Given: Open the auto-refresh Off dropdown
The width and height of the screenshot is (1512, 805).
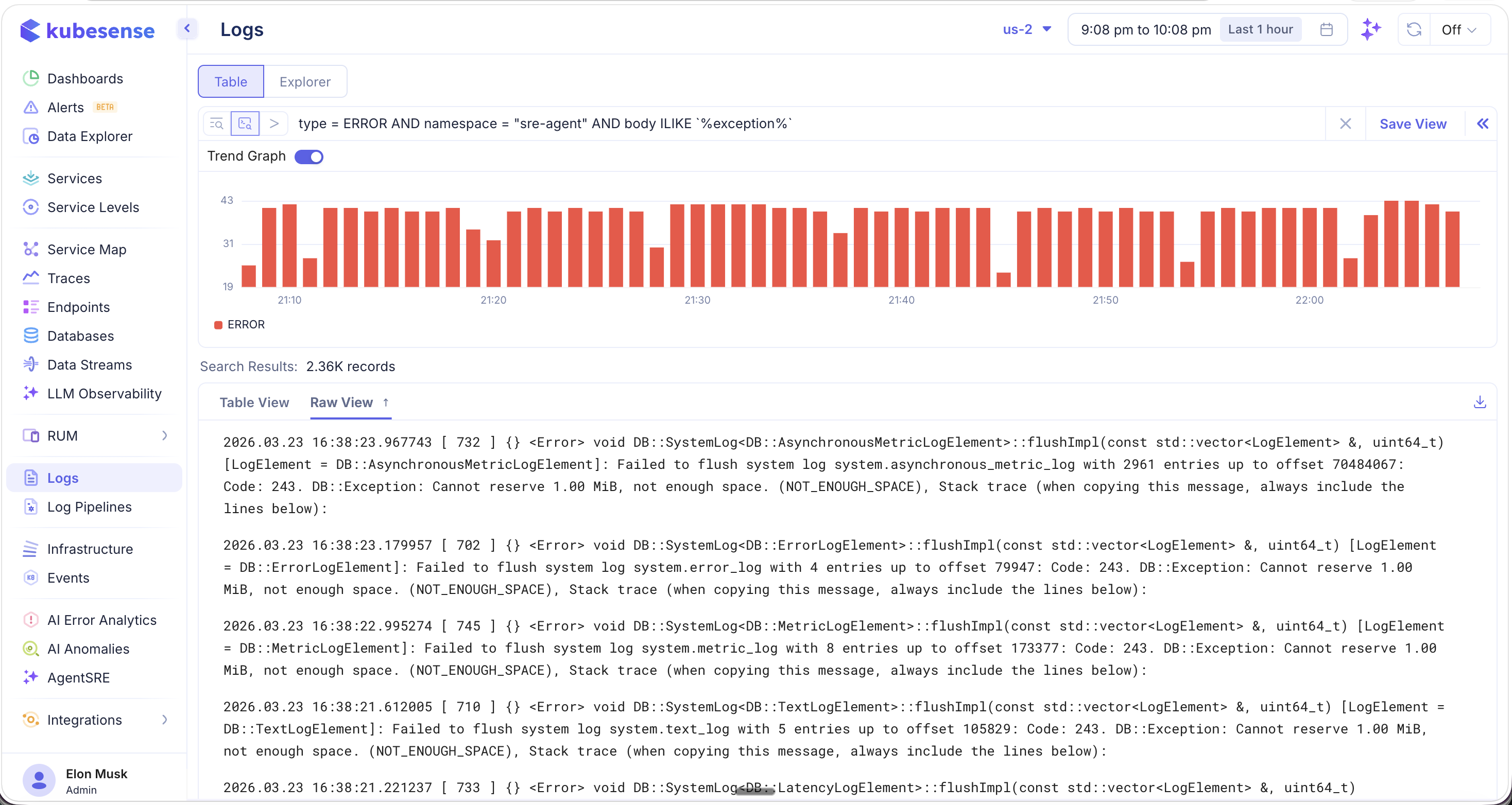Looking at the screenshot, I should 1459,29.
